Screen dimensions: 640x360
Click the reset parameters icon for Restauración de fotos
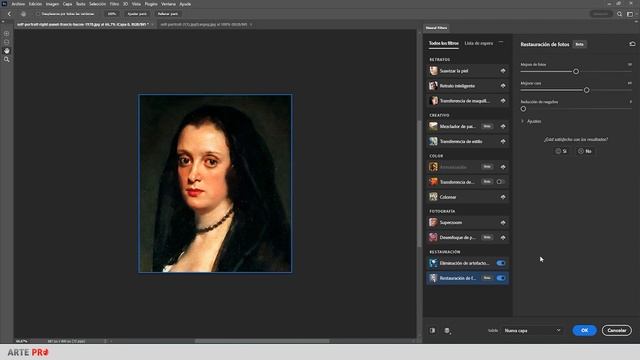click(632, 44)
